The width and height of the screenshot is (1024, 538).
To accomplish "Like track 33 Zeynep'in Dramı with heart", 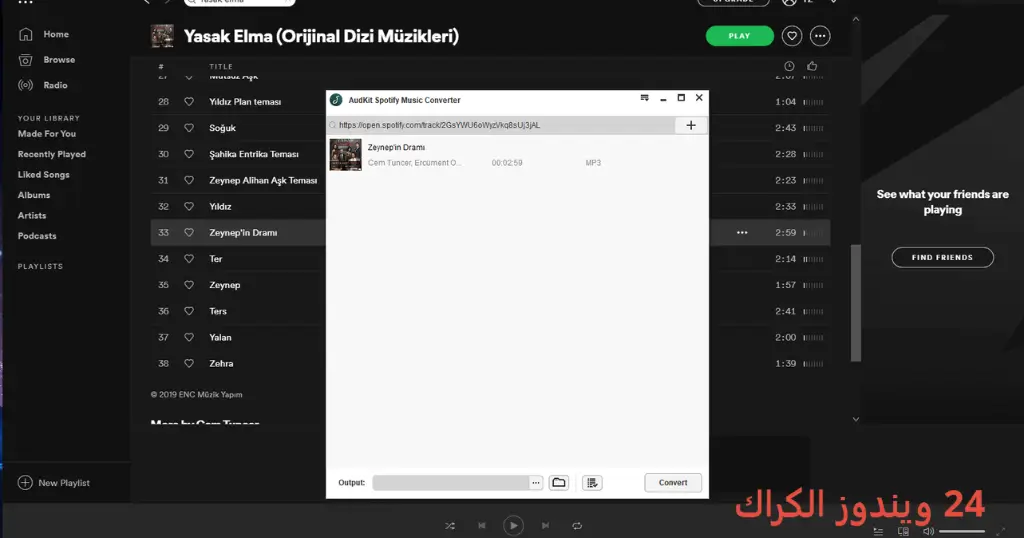I will [x=189, y=232].
